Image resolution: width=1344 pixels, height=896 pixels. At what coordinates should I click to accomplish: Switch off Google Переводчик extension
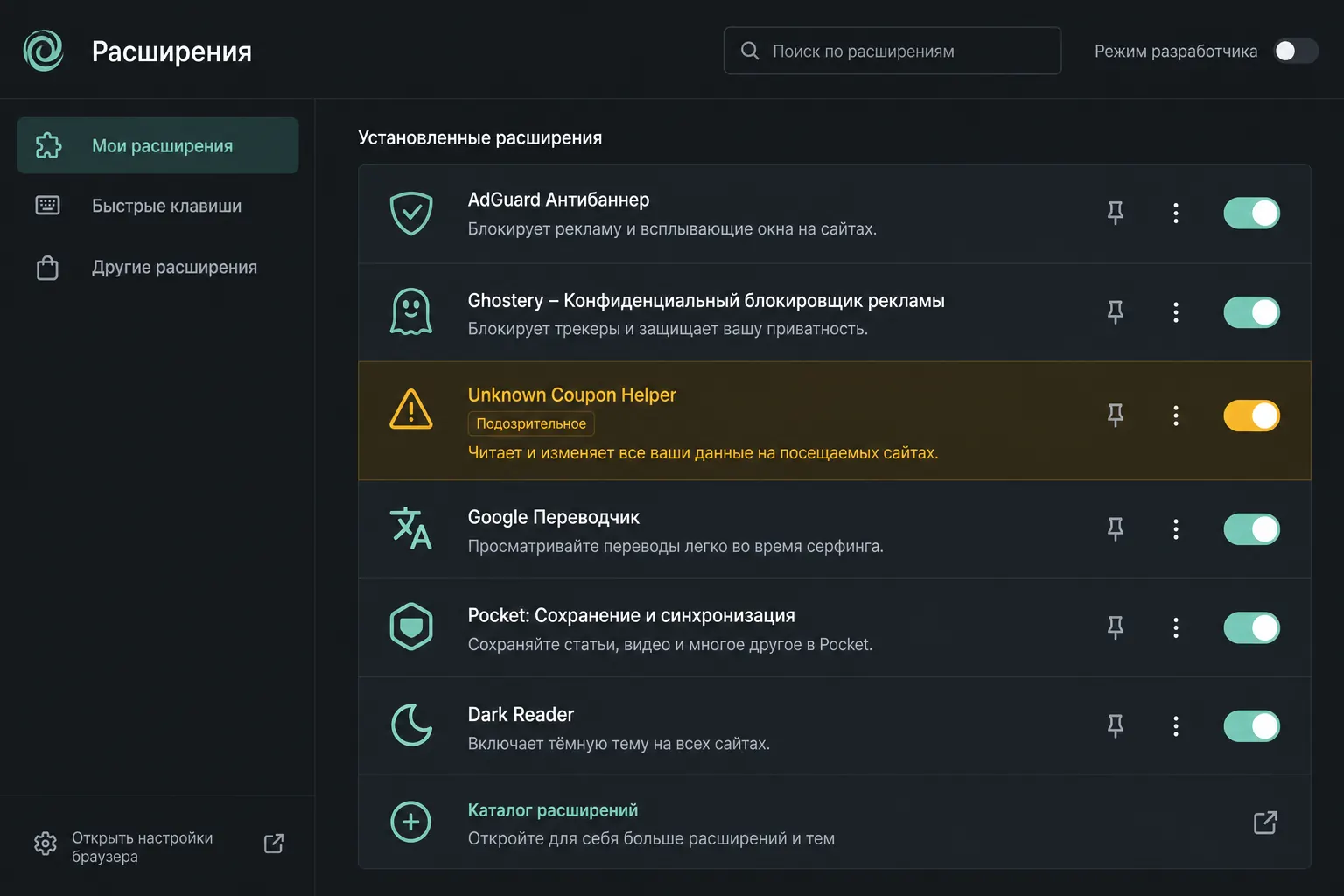click(1252, 529)
